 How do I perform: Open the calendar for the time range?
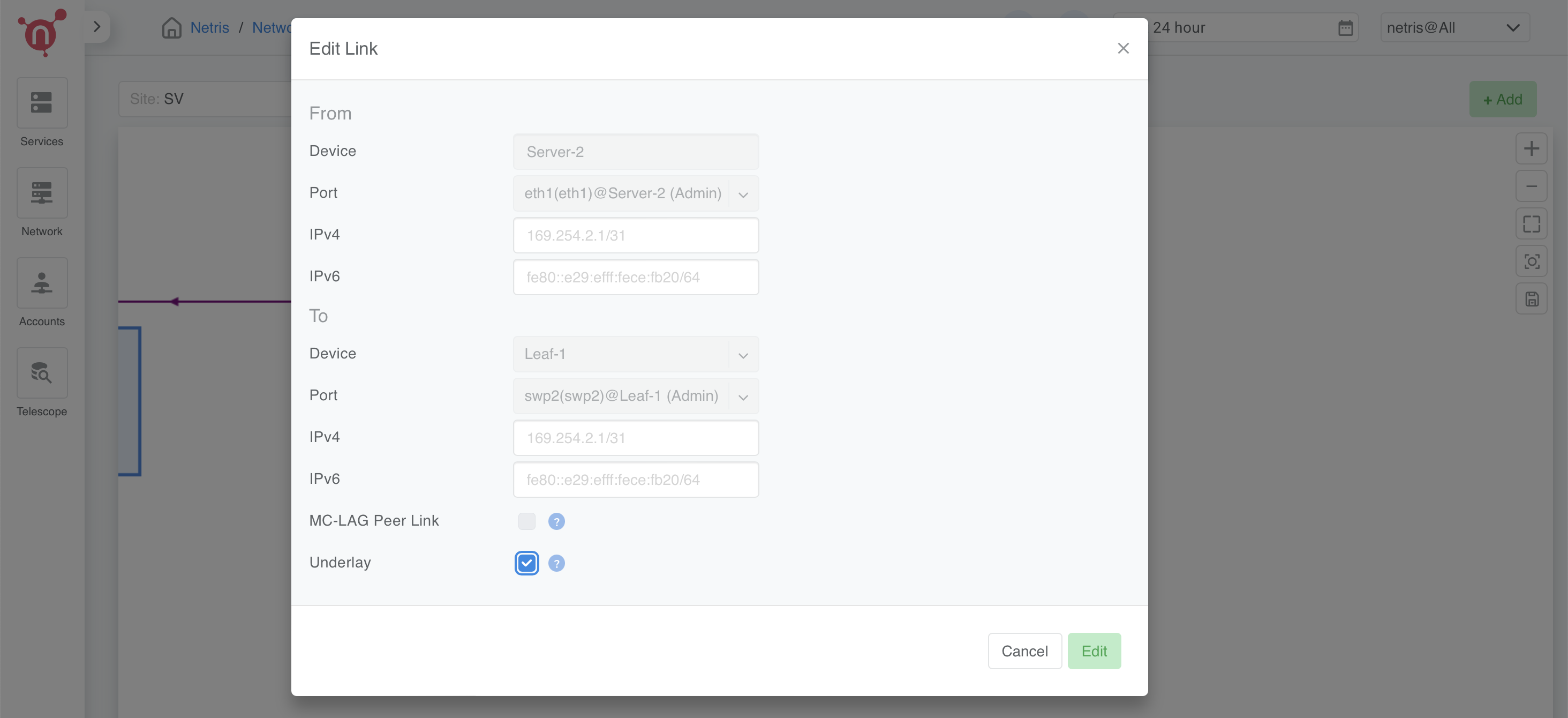click(x=1345, y=27)
